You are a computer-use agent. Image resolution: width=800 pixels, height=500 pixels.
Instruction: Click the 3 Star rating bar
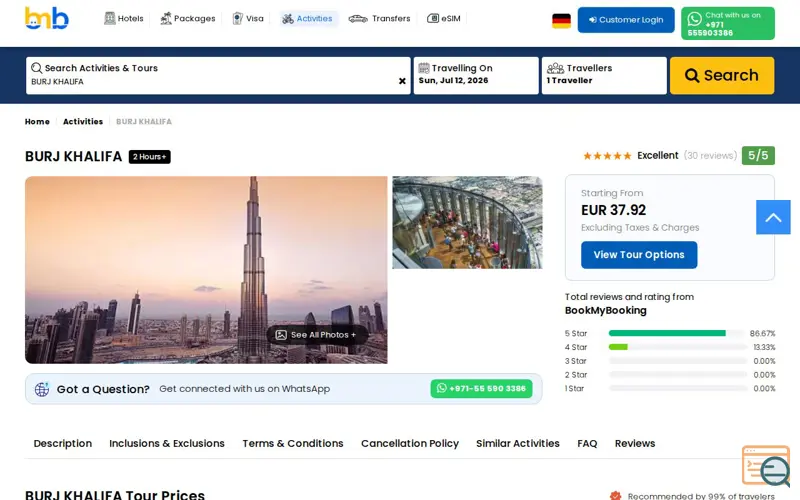[x=678, y=361]
